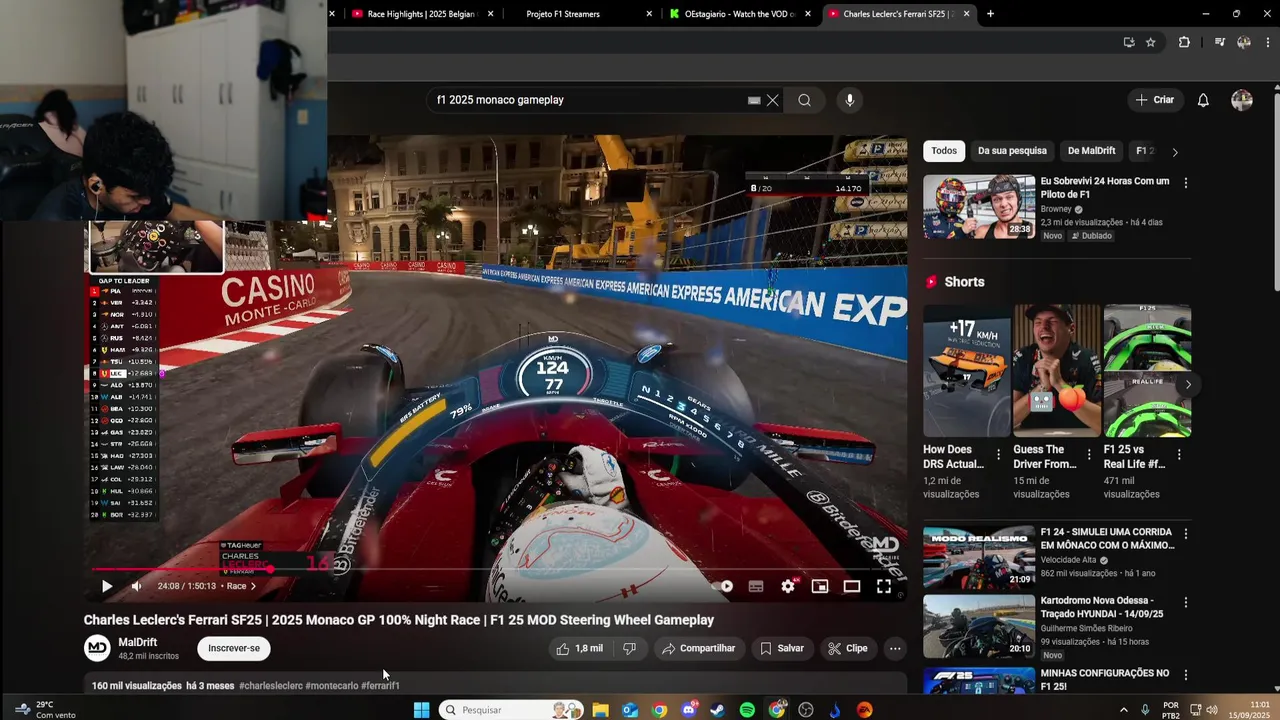Open F1 24 Simulei uma corrida video title
This screenshot has height=720, width=1280.
click(x=1107, y=539)
